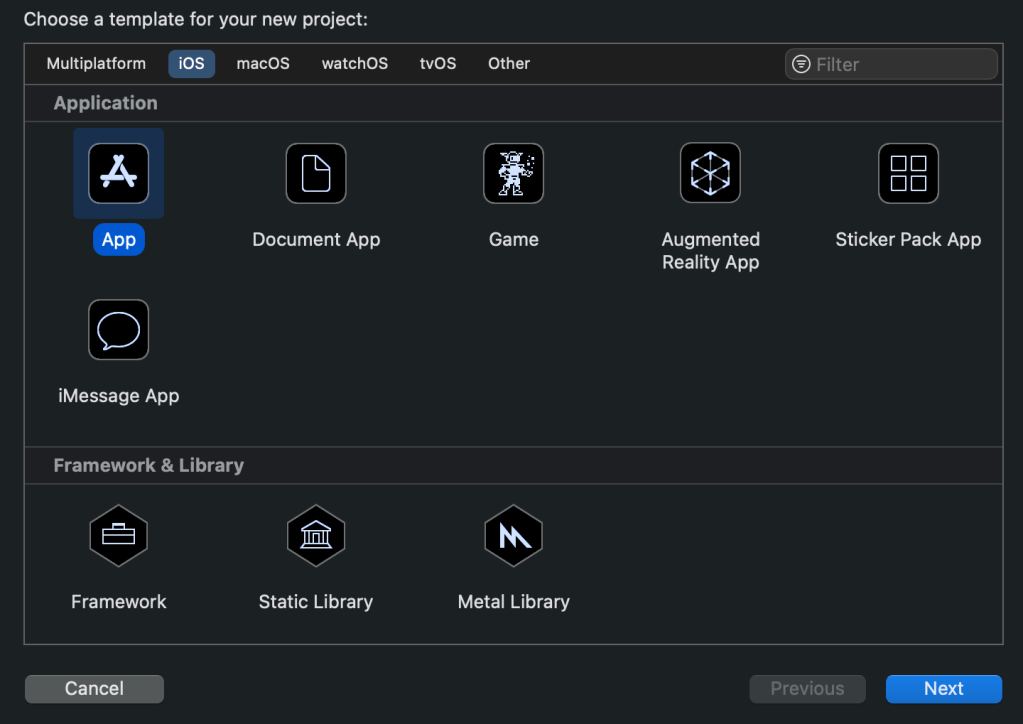This screenshot has width=1023, height=724.
Task: Click the Sticker Pack App label
Action: tap(908, 239)
